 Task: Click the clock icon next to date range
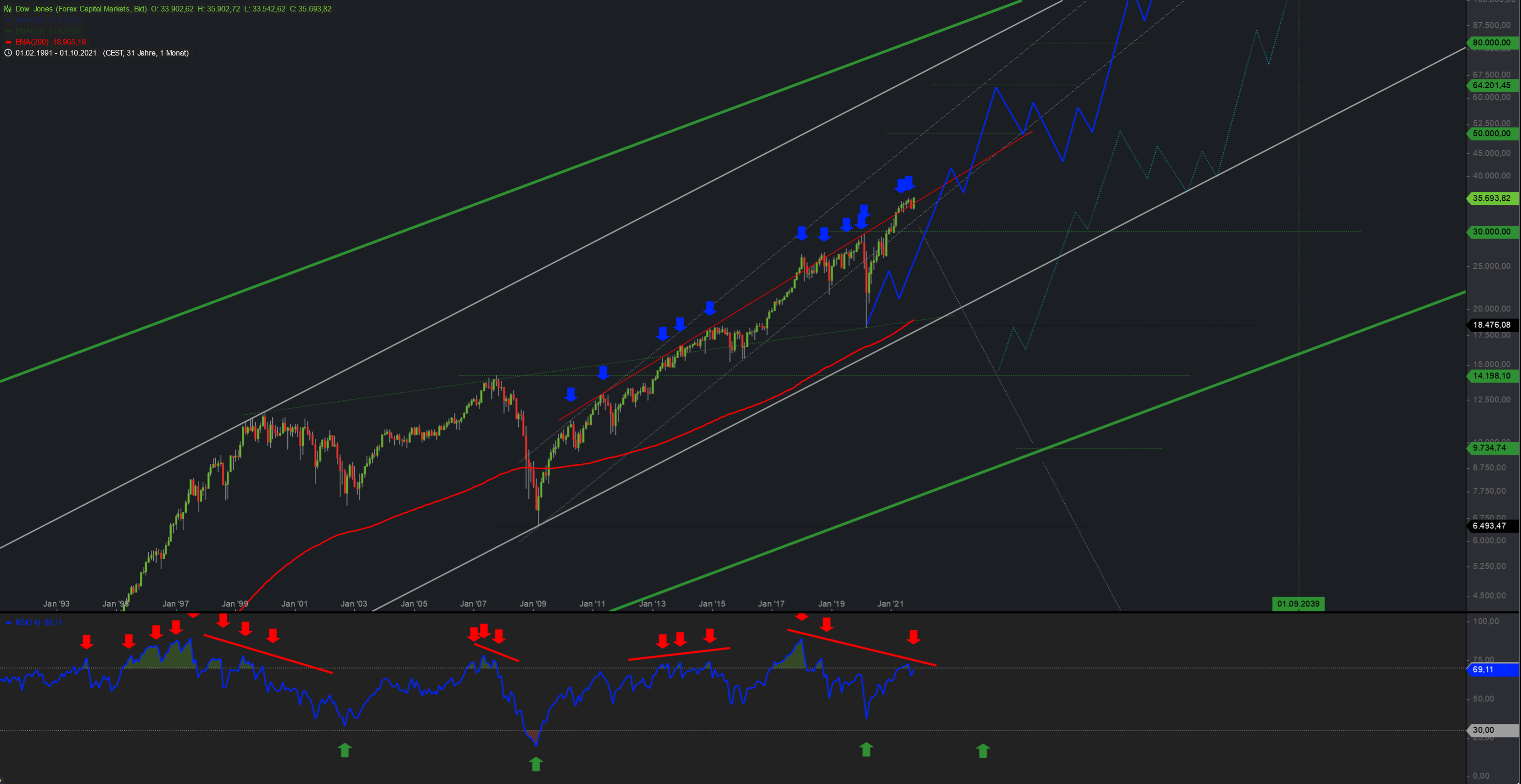[8, 53]
